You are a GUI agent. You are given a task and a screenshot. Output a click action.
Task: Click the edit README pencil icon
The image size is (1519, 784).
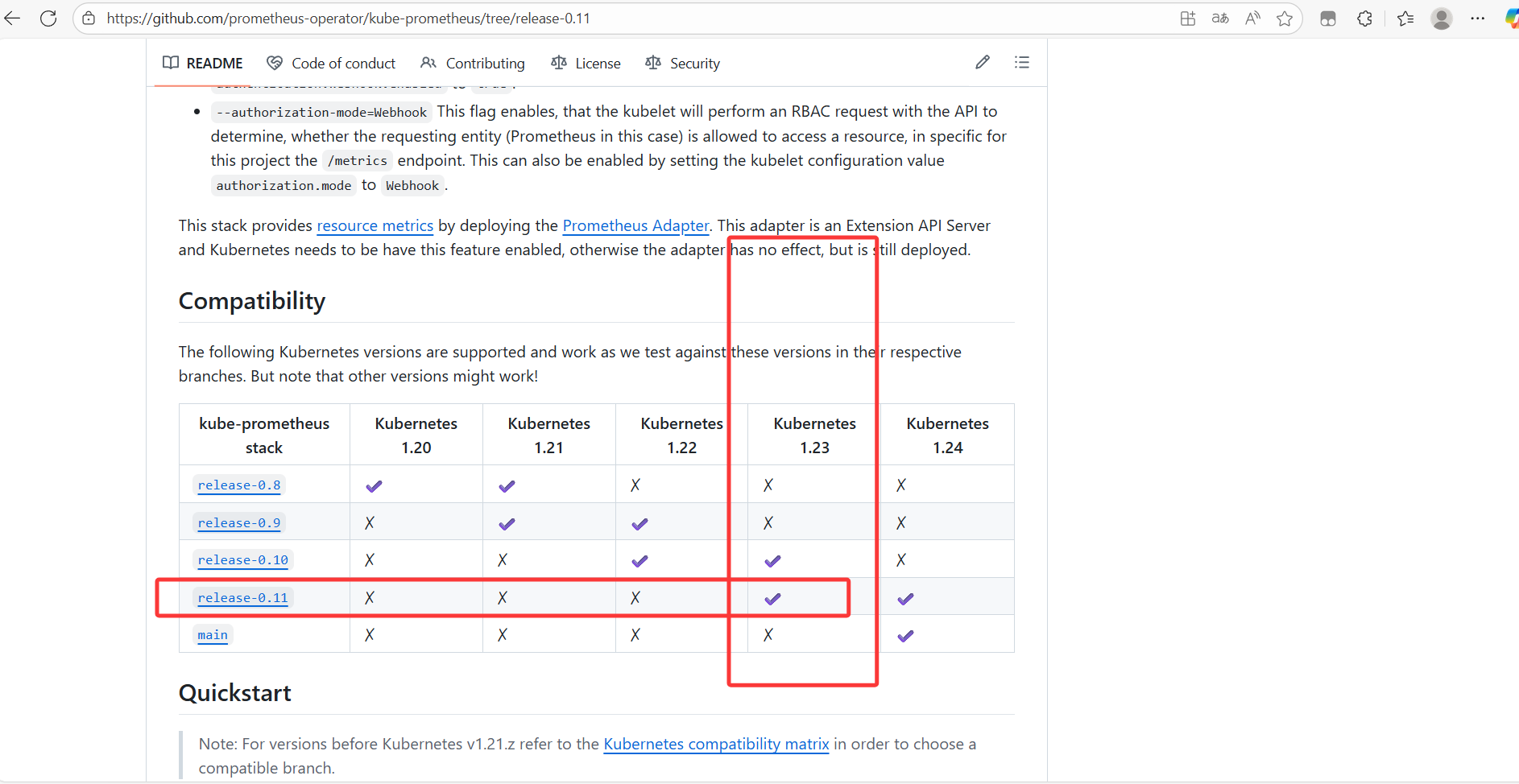(982, 63)
